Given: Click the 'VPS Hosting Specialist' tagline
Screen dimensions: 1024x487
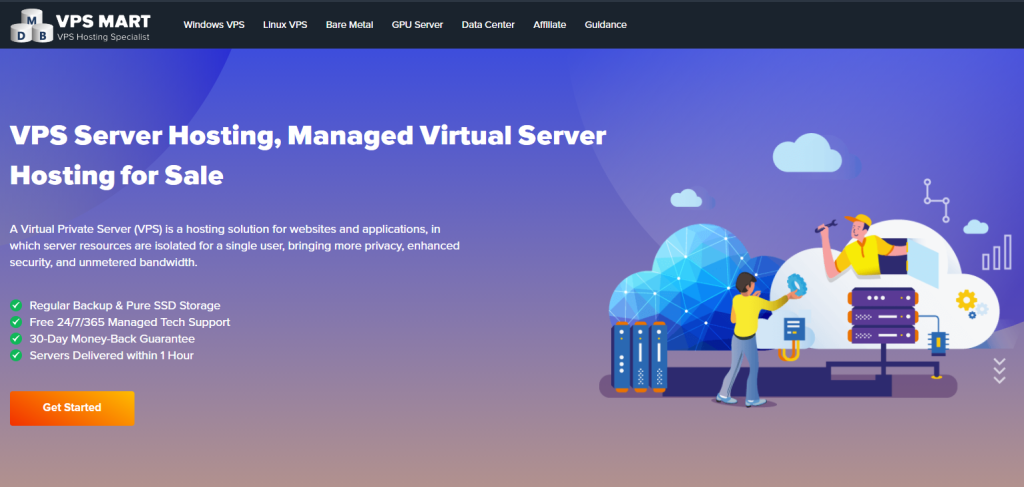Looking at the screenshot, I should tap(103, 37).
